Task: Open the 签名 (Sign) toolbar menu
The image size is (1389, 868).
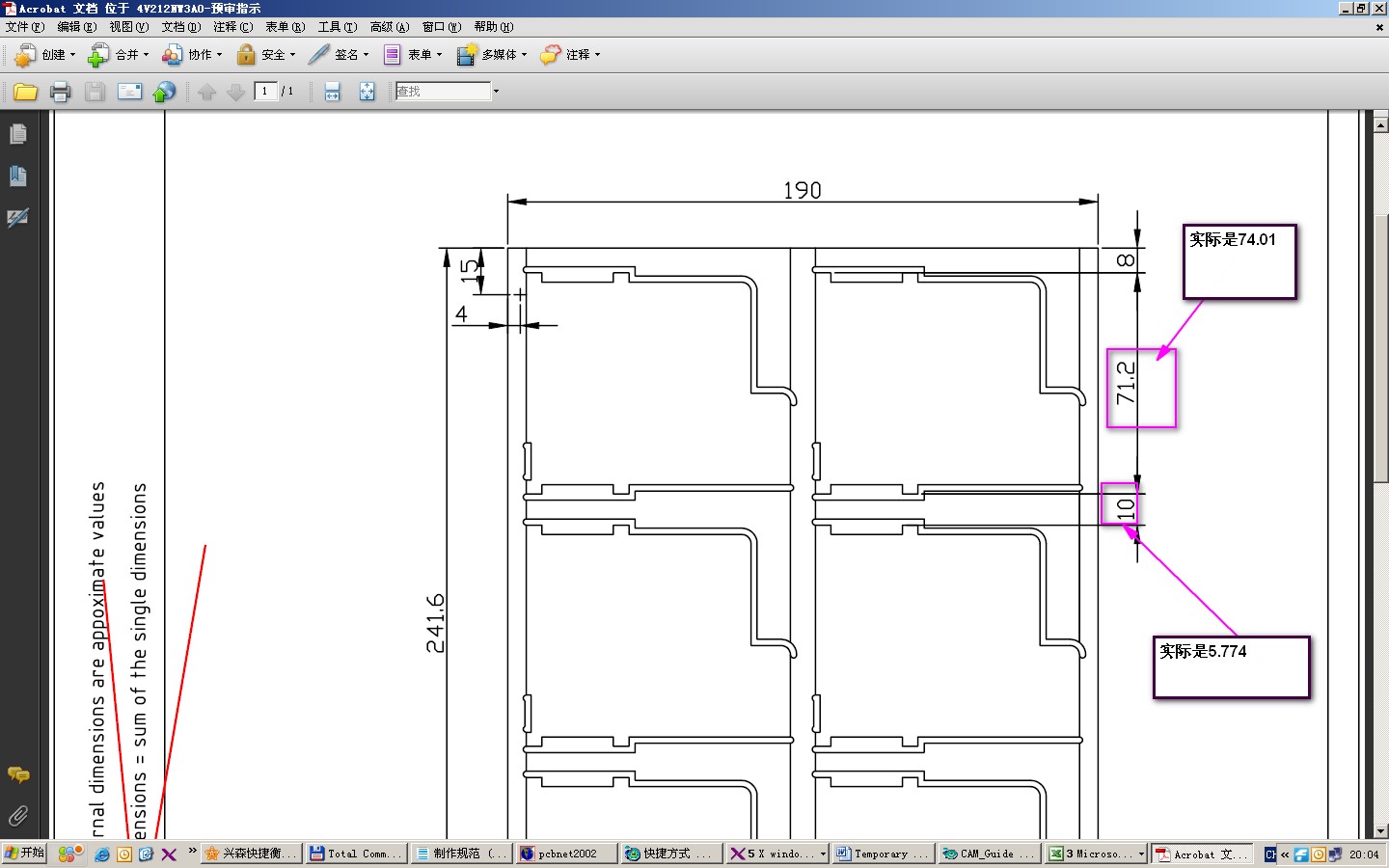Action: click(x=339, y=55)
